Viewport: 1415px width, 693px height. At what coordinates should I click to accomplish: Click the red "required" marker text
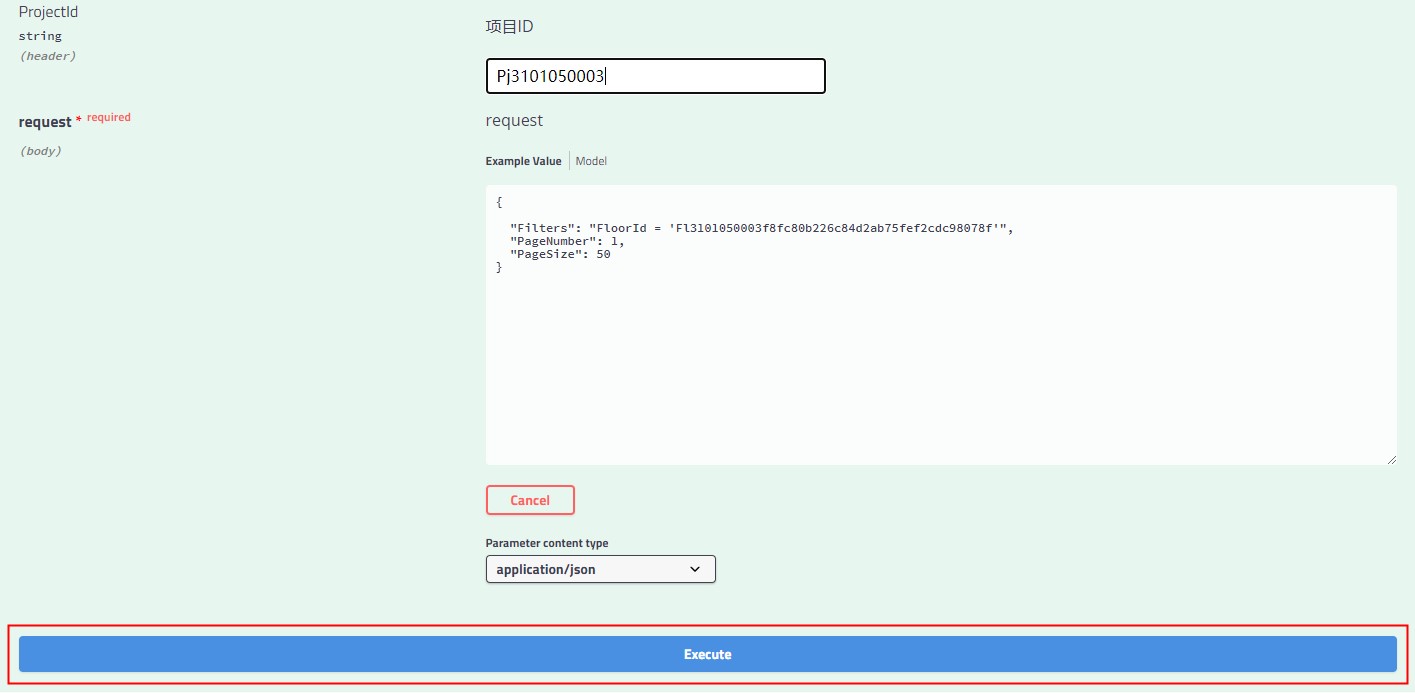click(x=108, y=117)
